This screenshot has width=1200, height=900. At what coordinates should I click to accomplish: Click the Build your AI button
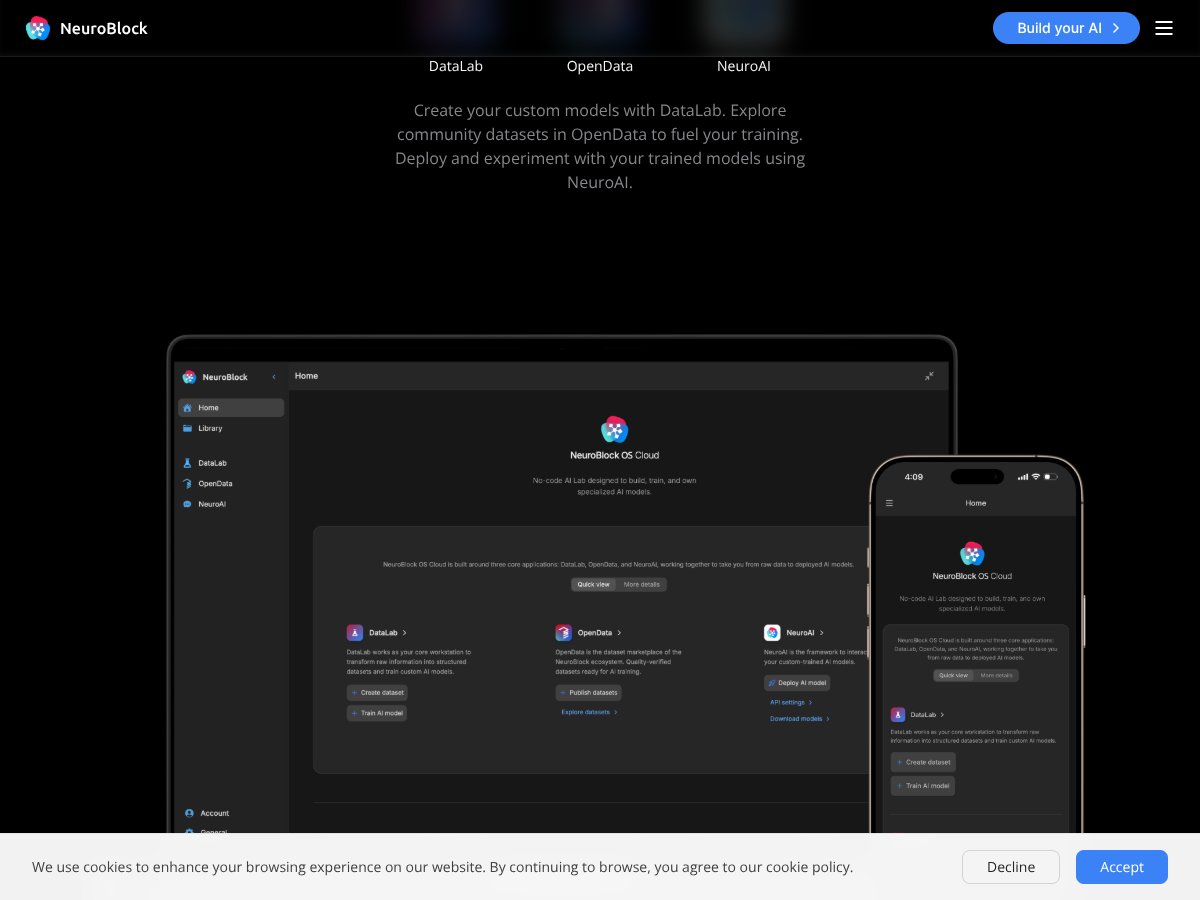tap(1066, 28)
